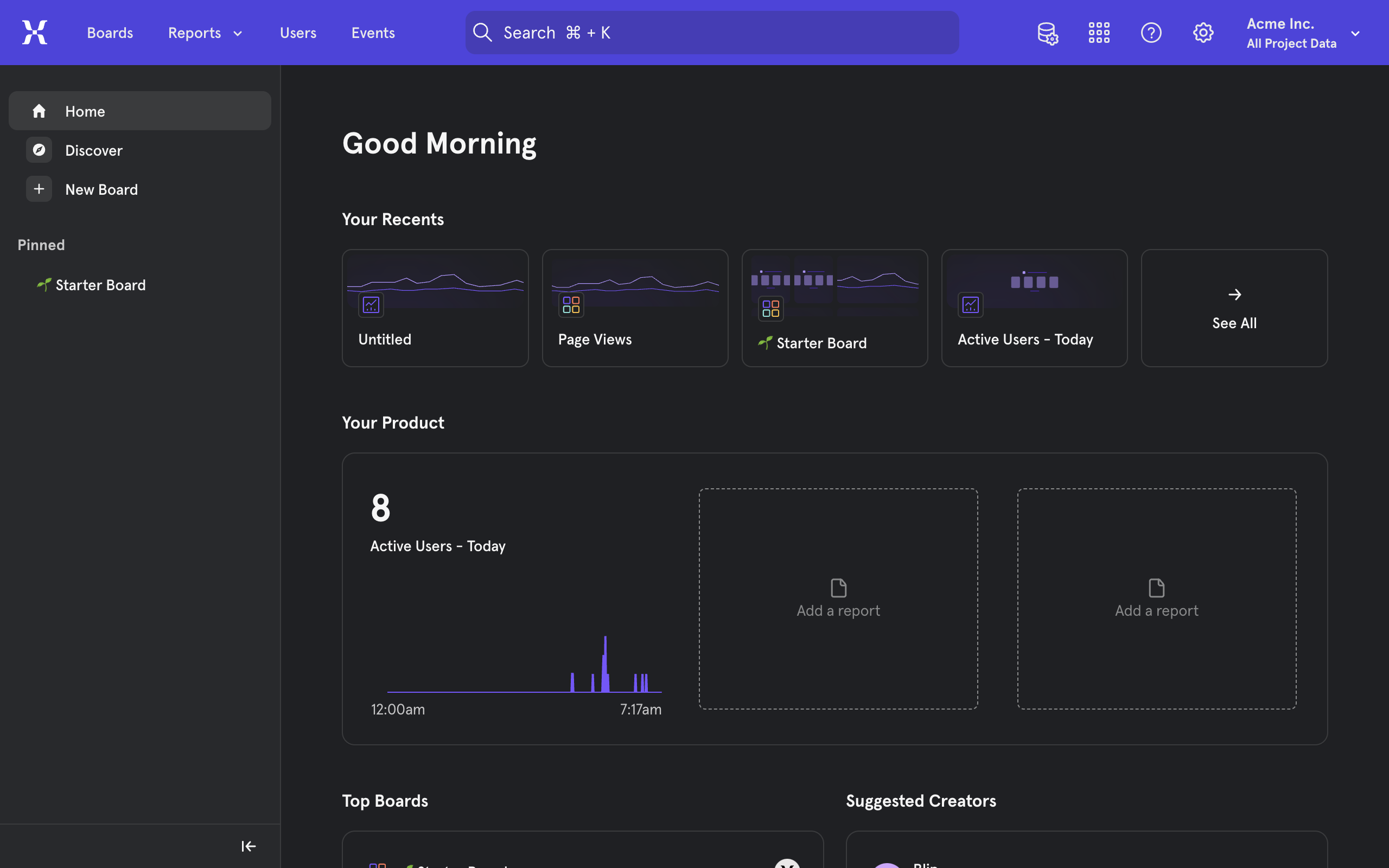The width and height of the screenshot is (1389, 868).
Task: Open the apps grid icon
Action: click(x=1098, y=32)
